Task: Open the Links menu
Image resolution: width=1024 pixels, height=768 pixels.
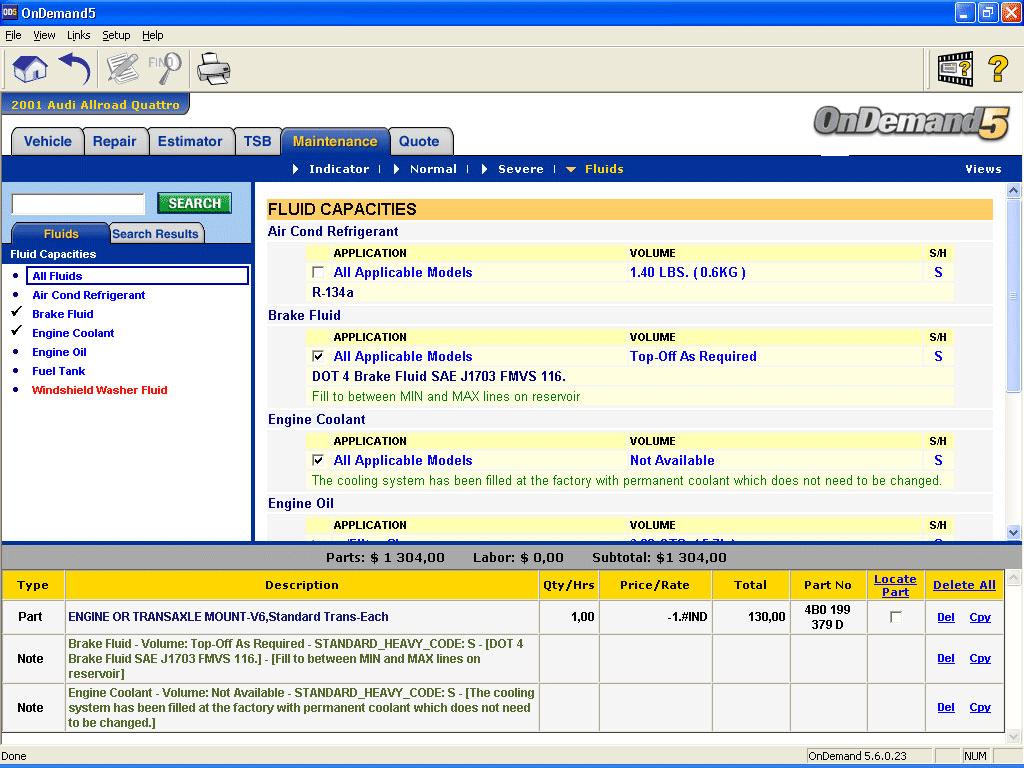Action: (x=78, y=35)
